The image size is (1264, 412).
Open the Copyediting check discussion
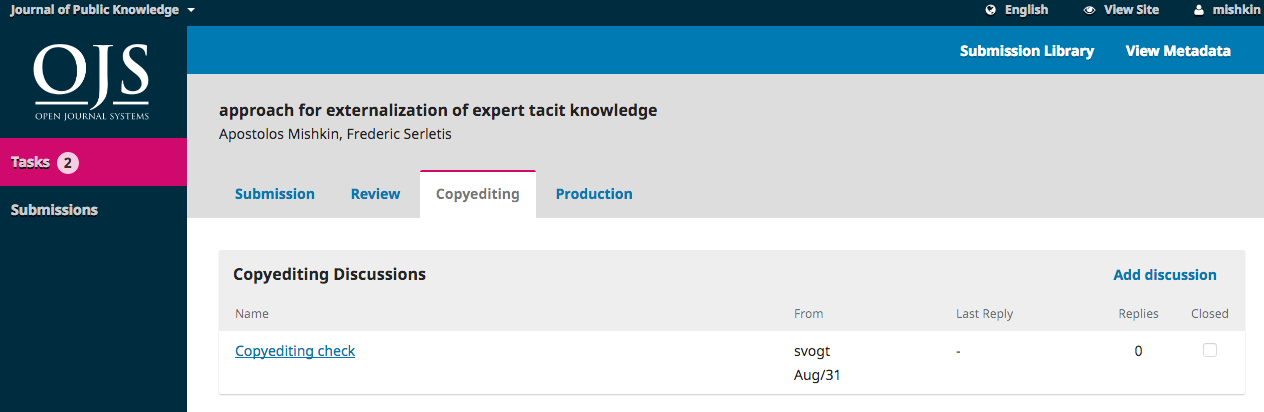click(295, 351)
